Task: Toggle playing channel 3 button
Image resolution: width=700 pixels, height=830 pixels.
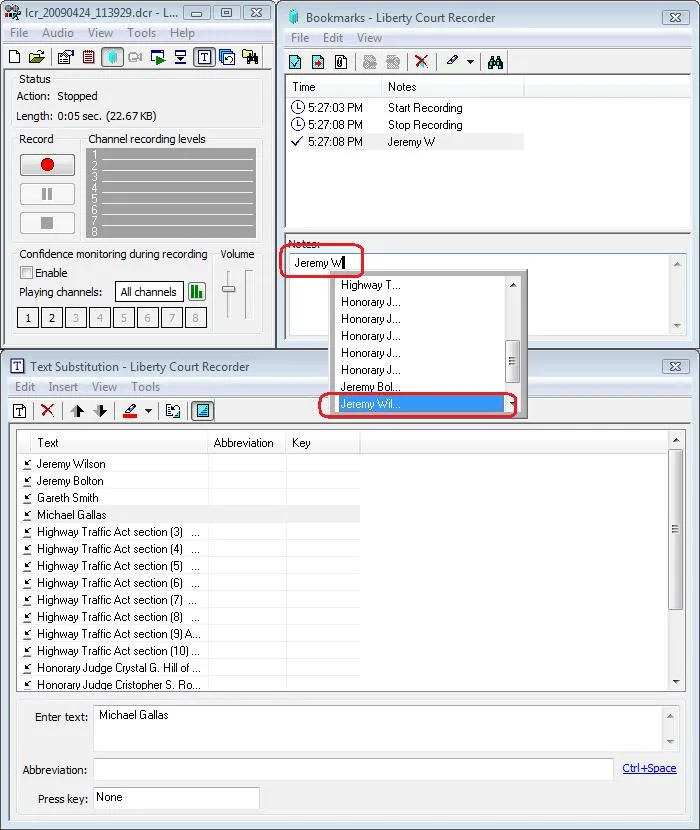Action: click(x=76, y=318)
